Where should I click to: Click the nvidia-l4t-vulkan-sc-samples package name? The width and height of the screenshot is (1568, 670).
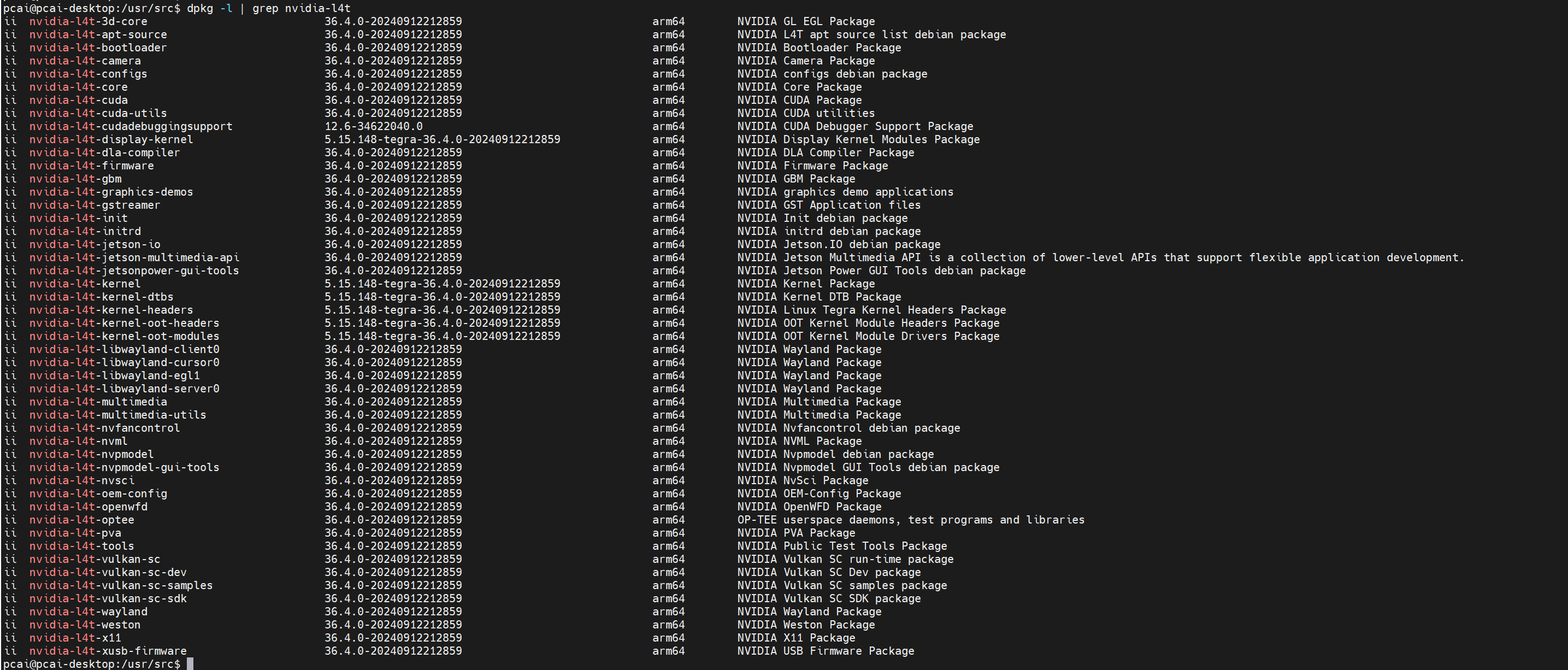click(121, 585)
